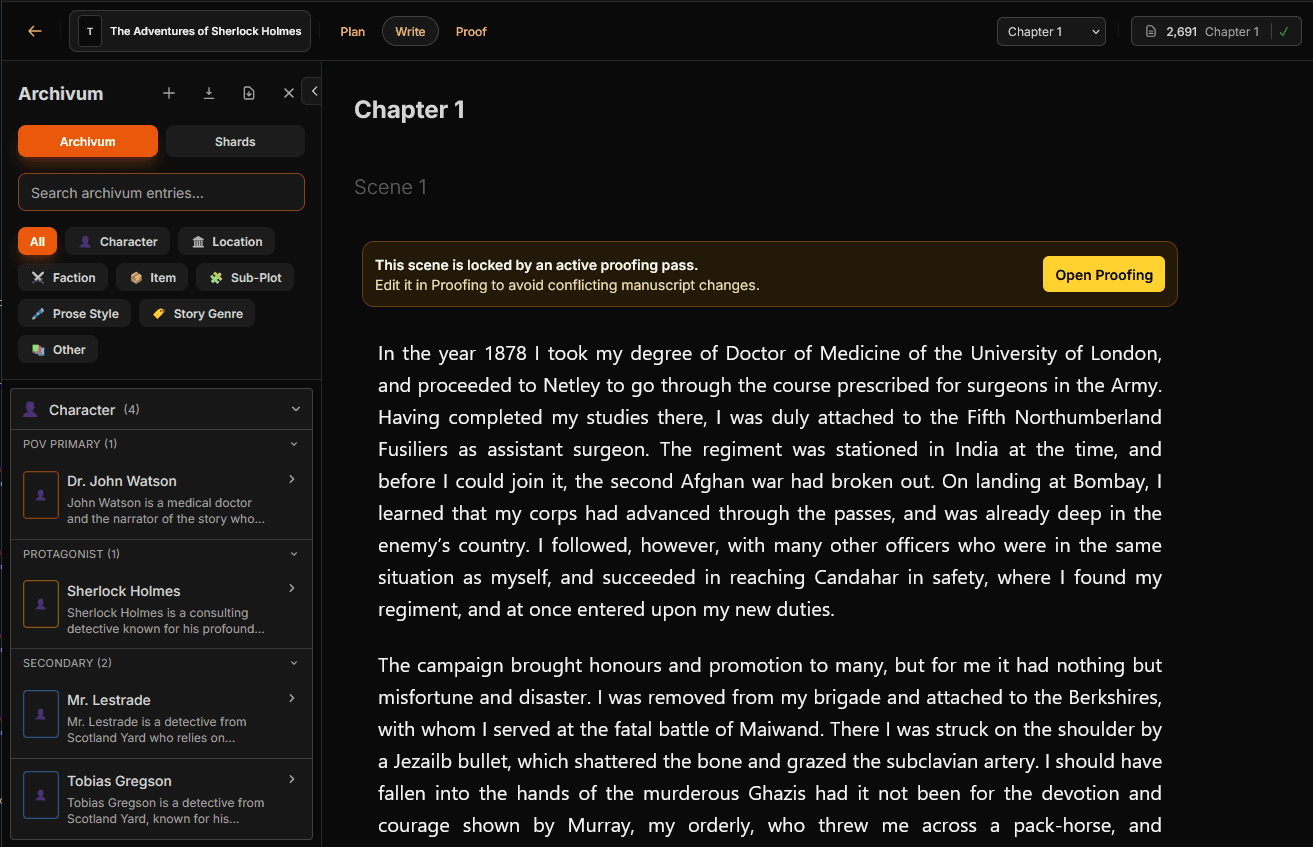Screen dimensions: 1313x847
Task: Click the paragraph beginning 'In the year 1878'
Action: [x=770, y=481]
